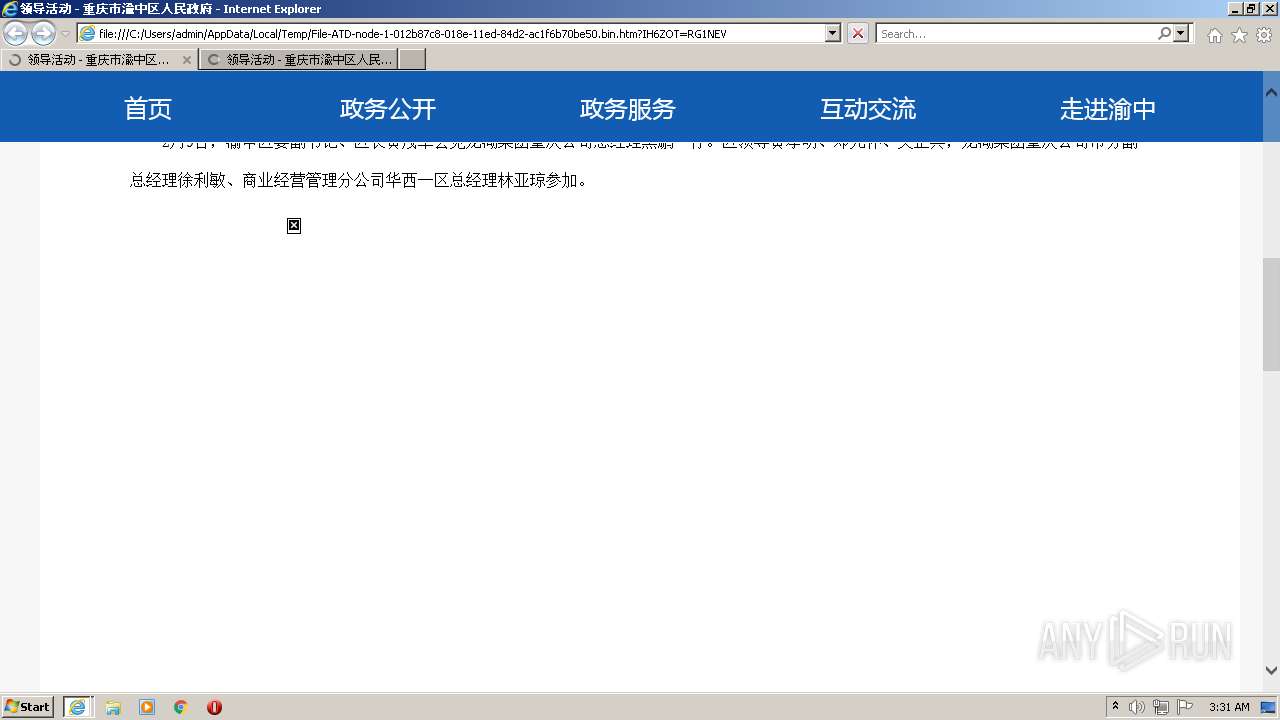Go to 首页 in the site navigation
This screenshot has width=1280, height=720.
coord(148,108)
